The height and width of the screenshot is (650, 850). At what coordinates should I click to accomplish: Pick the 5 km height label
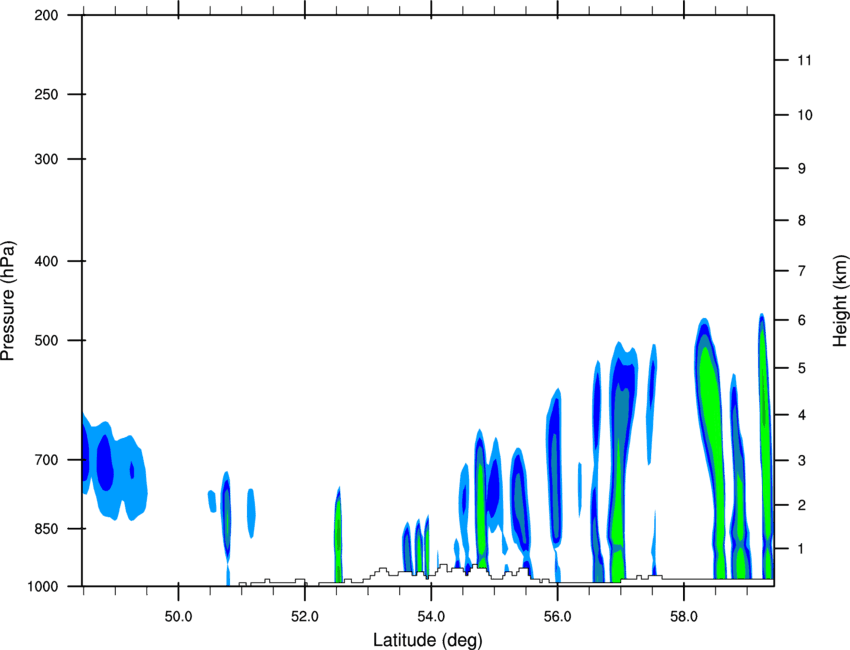(x=802, y=368)
